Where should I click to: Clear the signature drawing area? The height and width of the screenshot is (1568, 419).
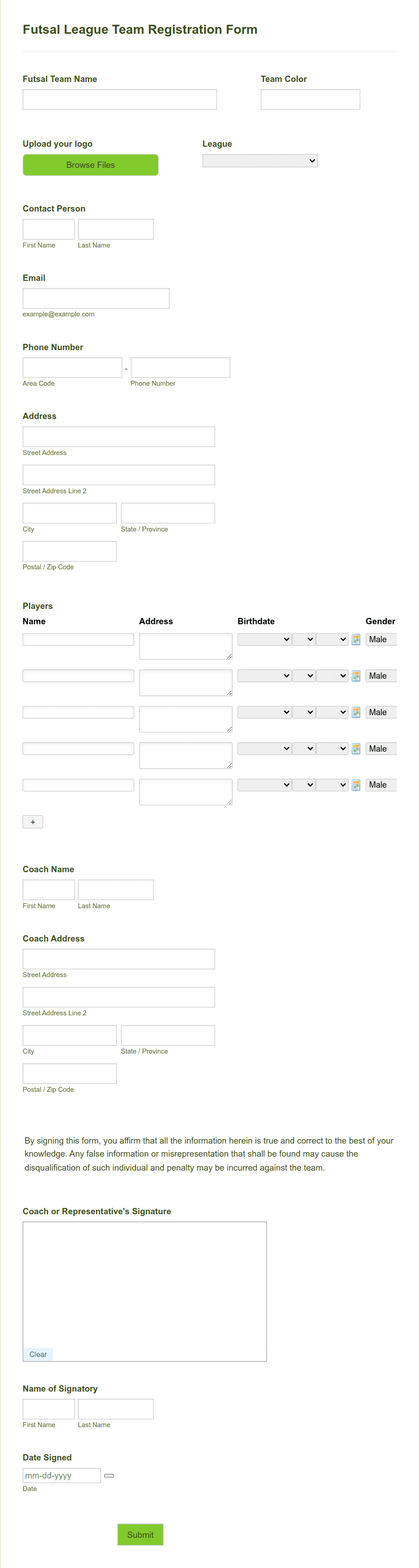(x=38, y=1354)
